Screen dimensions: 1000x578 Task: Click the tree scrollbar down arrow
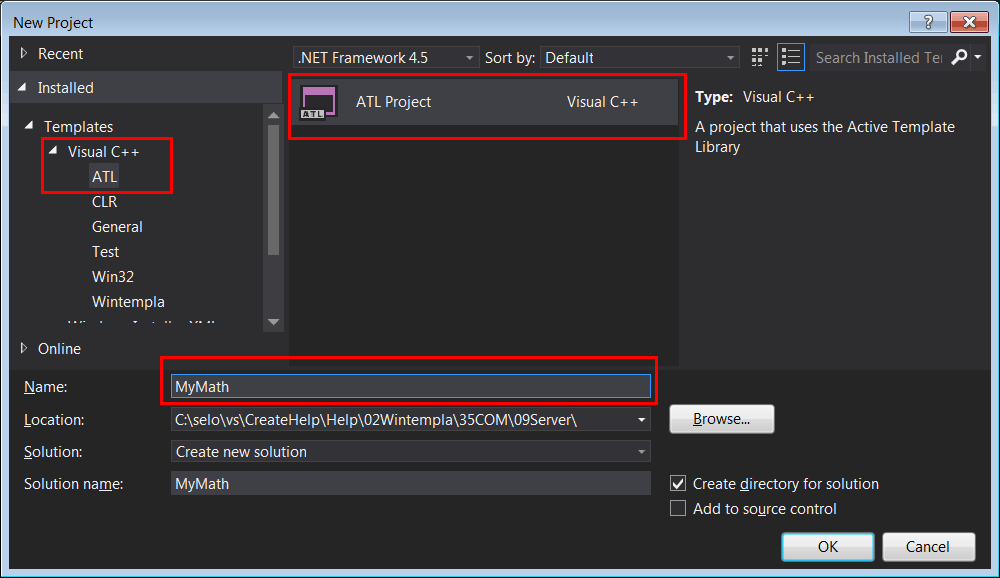click(274, 322)
